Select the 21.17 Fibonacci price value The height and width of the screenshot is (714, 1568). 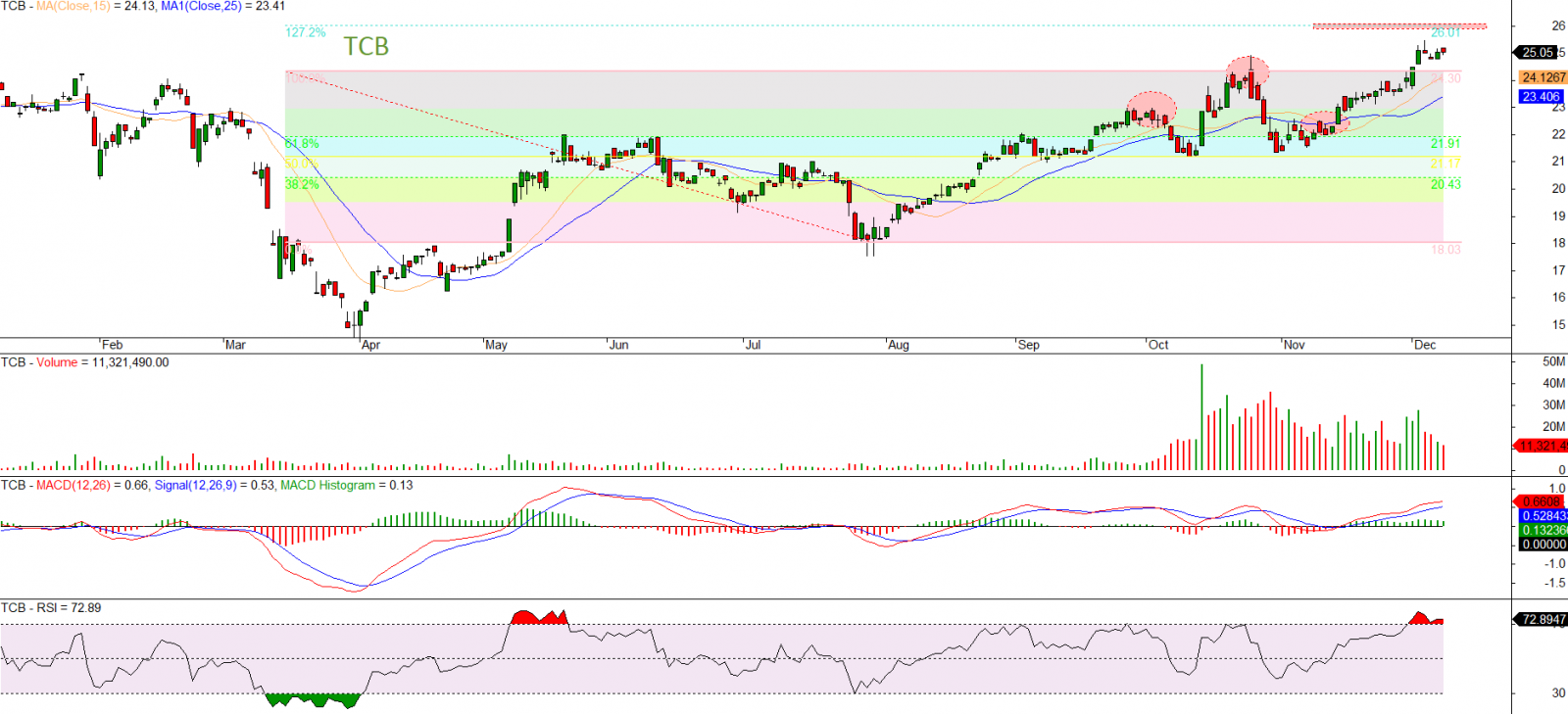coord(1445,164)
